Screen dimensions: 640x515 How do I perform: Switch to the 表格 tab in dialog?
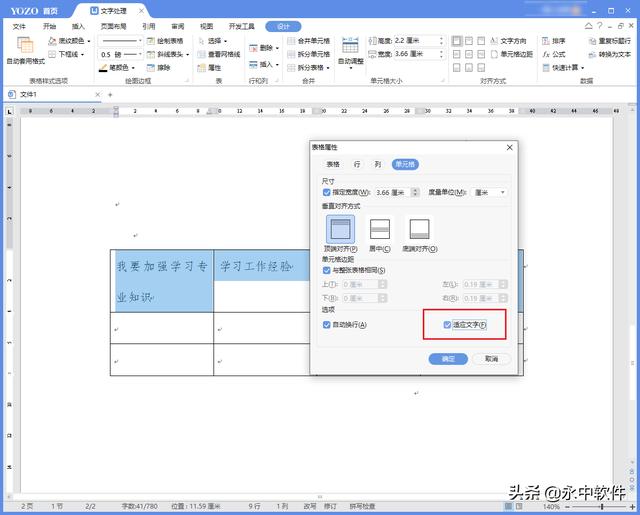click(x=333, y=163)
